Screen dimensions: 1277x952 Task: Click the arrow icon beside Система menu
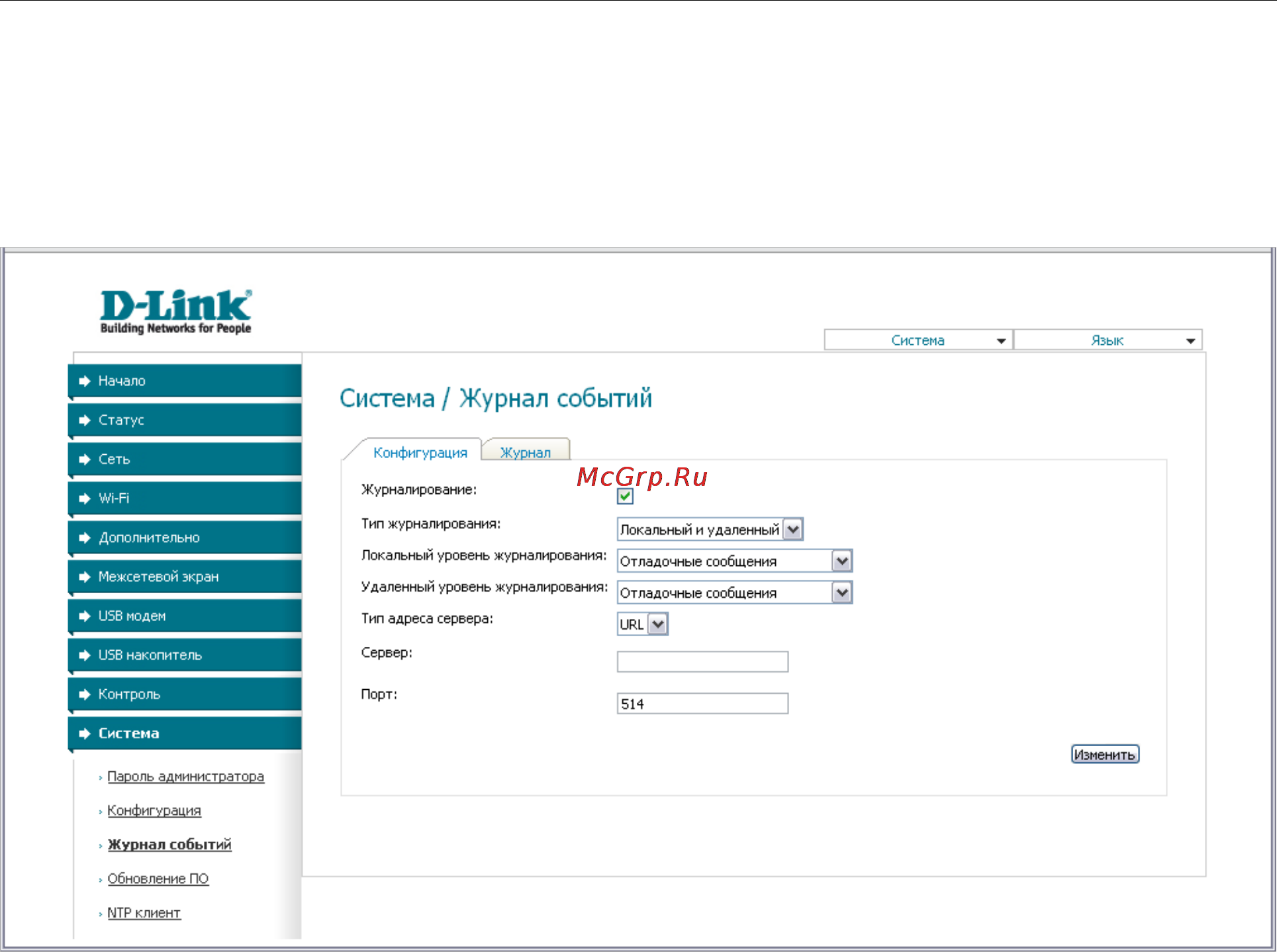[x=84, y=733]
